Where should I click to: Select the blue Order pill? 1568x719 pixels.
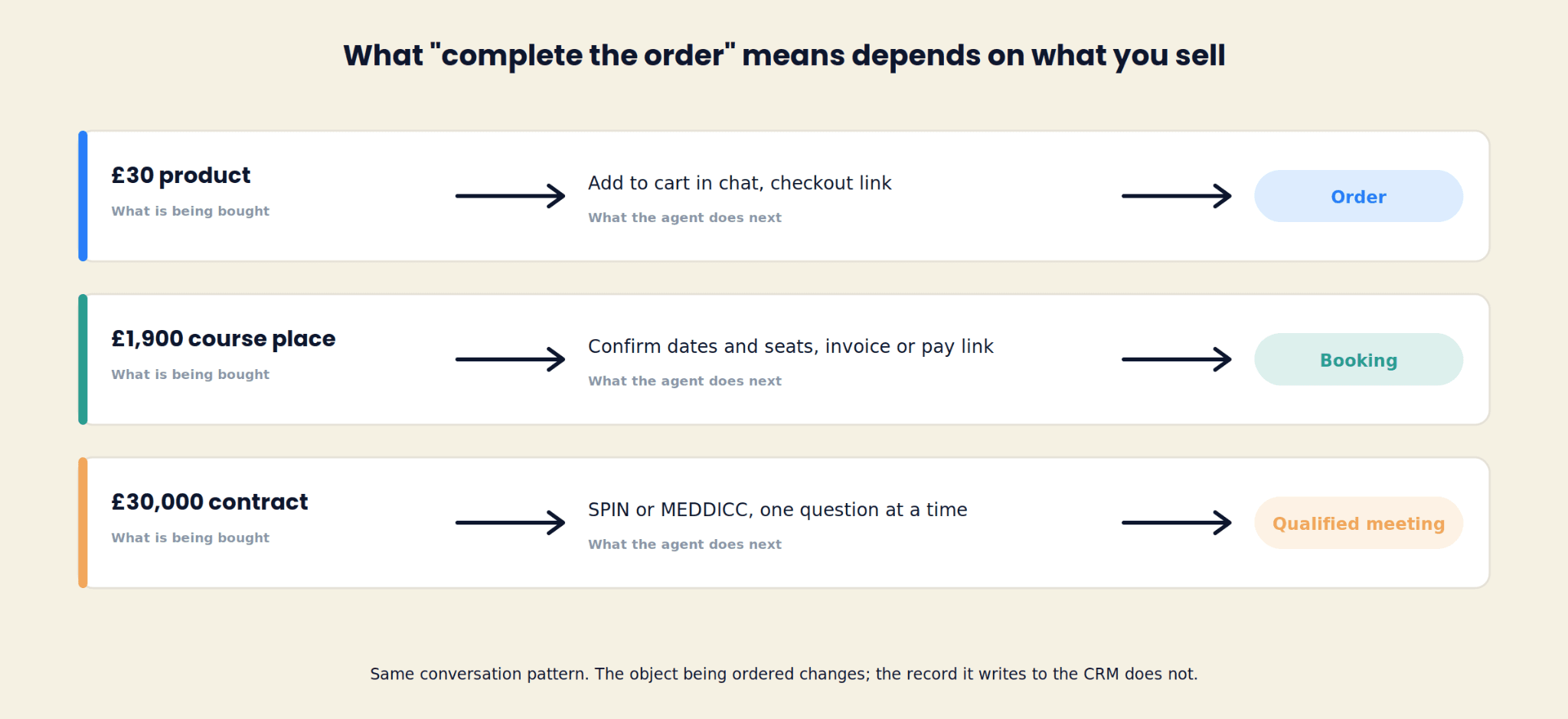click(1358, 196)
